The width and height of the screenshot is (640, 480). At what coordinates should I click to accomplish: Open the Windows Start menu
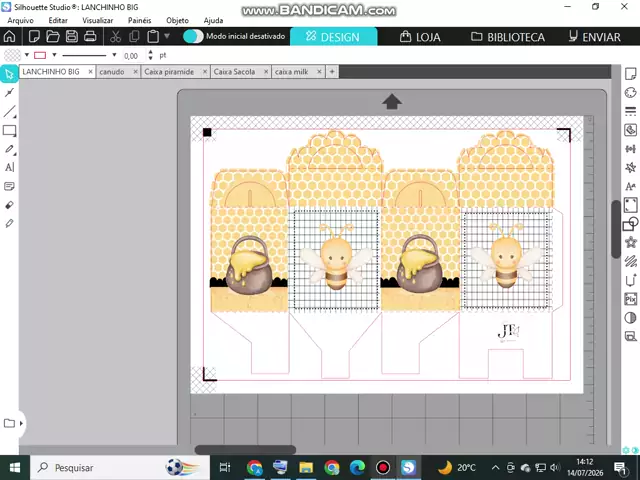[x=15, y=467]
